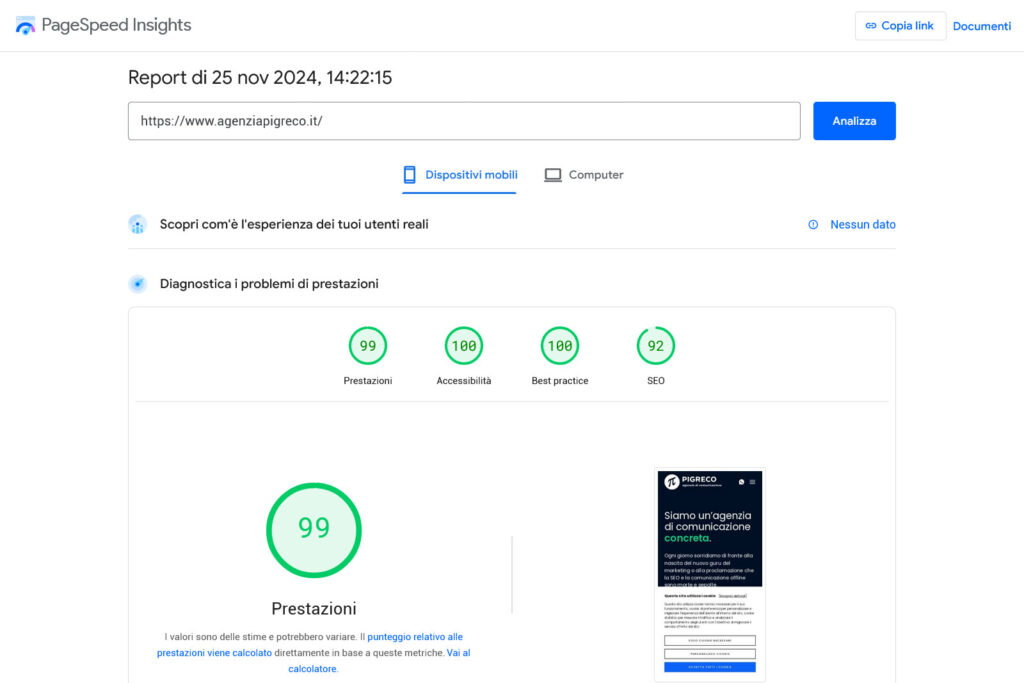The width and height of the screenshot is (1024, 683).
Task: Open the punteggio relativo alle prestazioni link
Action: tap(310, 644)
